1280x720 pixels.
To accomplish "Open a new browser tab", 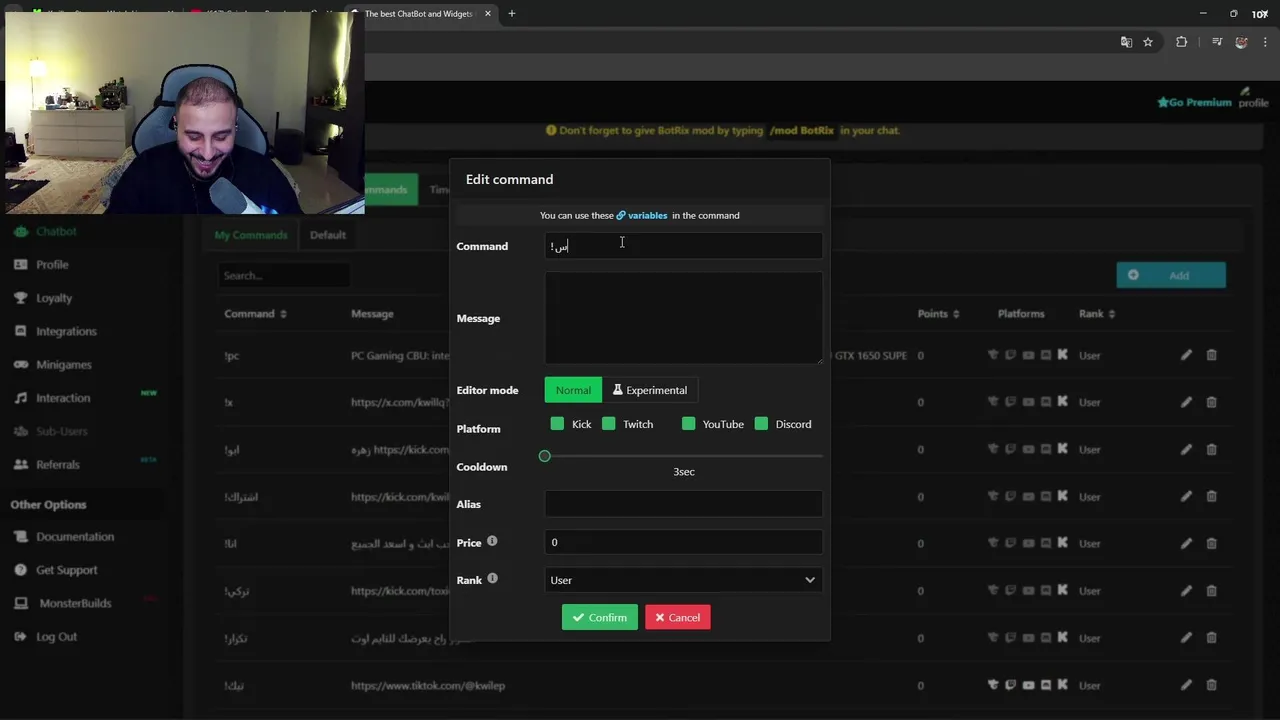I will [511, 14].
